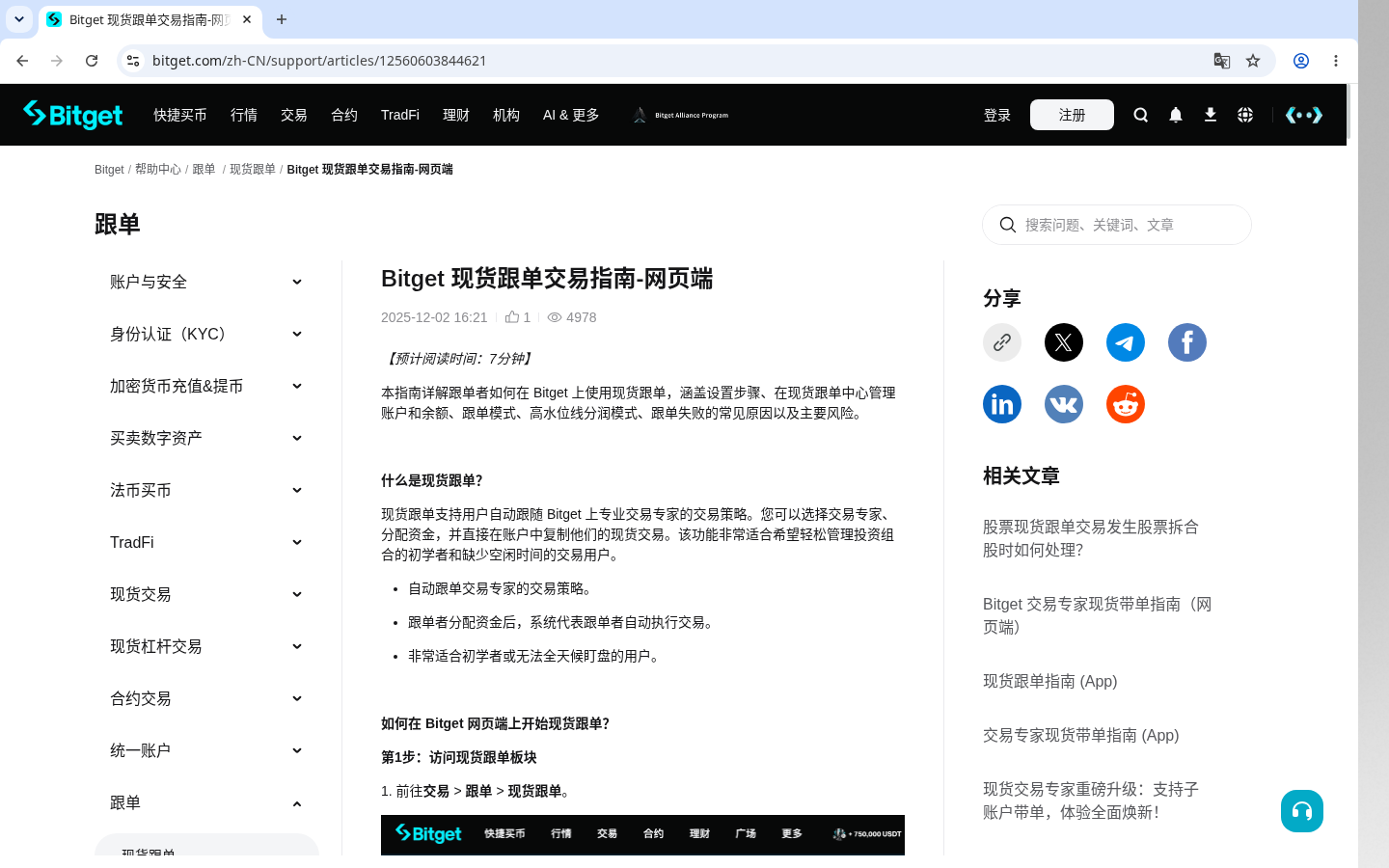Open 机构 nav menu

(506, 115)
